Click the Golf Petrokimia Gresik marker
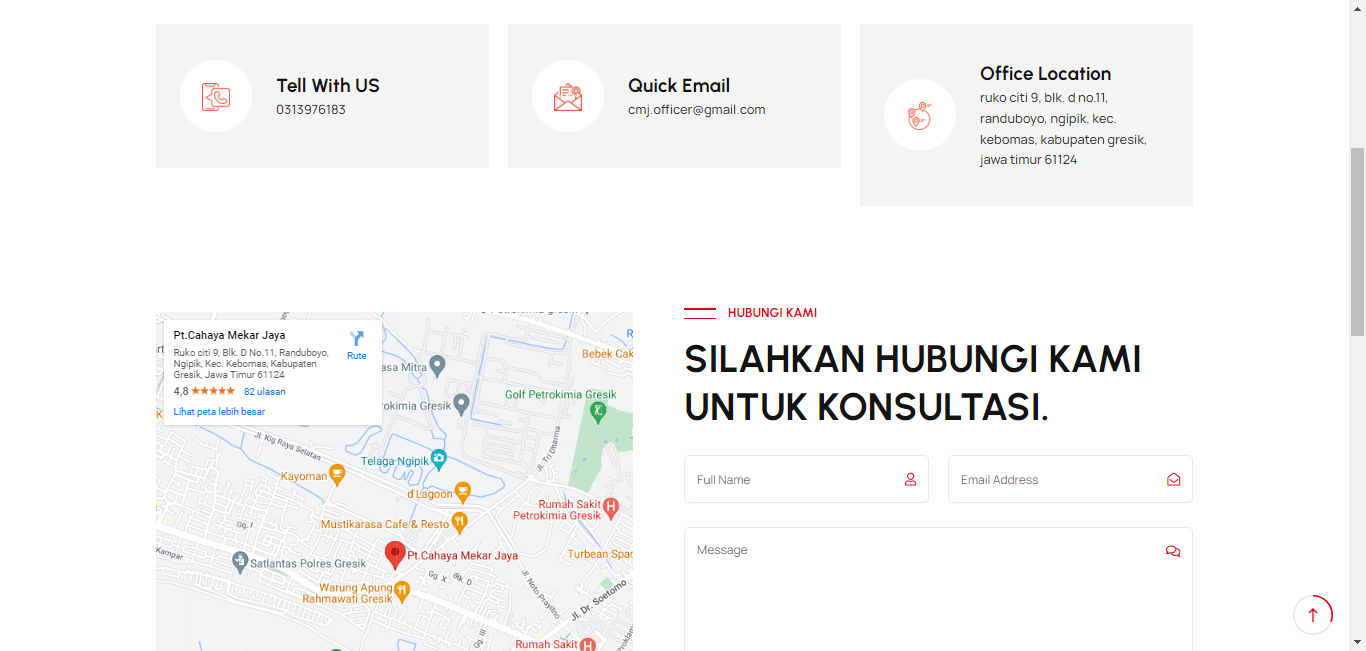The height and width of the screenshot is (651, 1366). (x=598, y=410)
